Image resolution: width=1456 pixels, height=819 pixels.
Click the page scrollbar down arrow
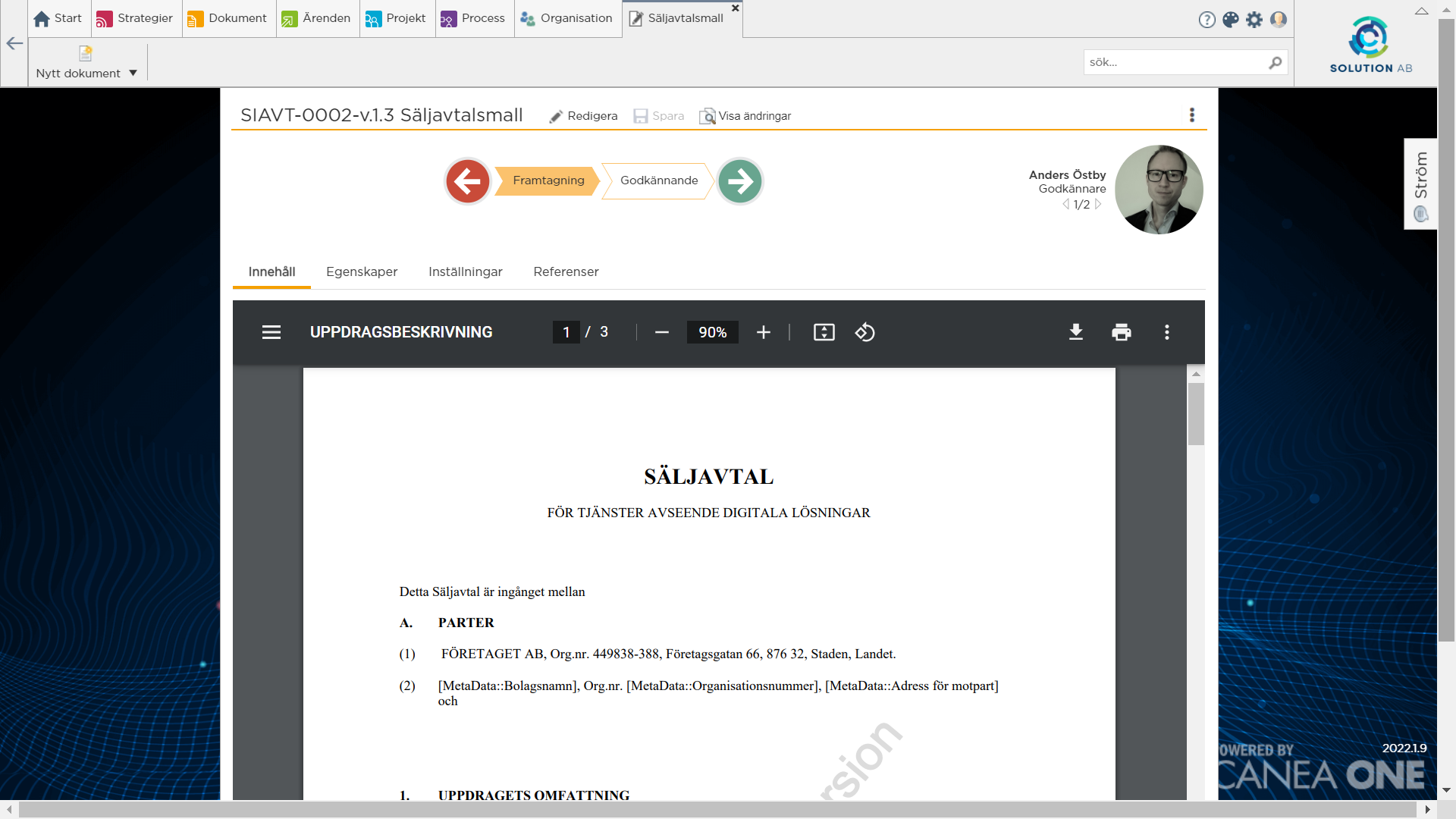pos(1446,790)
